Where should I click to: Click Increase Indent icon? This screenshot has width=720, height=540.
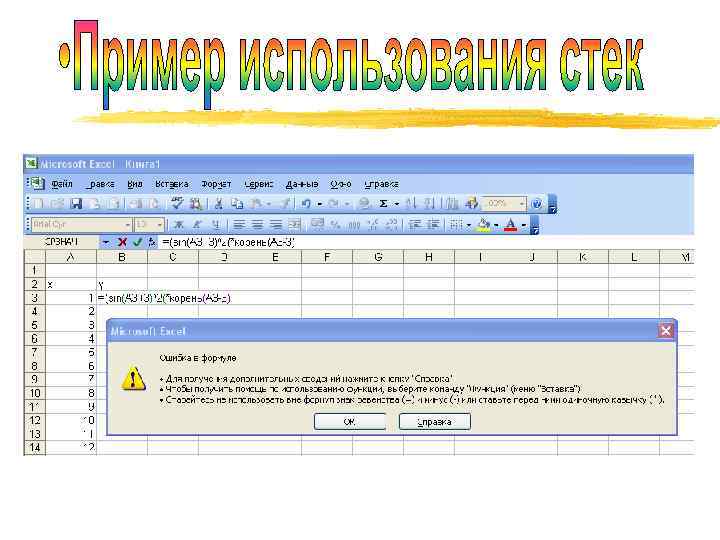[433, 225]
